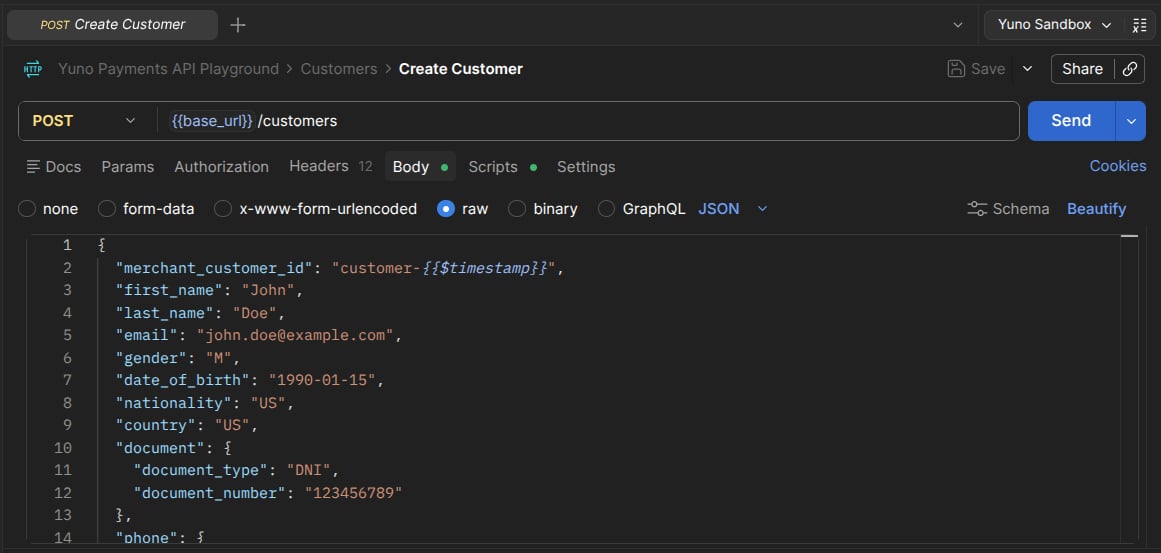This screenshot has height=553, width=1161.
Task: Choose the GraphQL body radio button
Action: [606, 209]
